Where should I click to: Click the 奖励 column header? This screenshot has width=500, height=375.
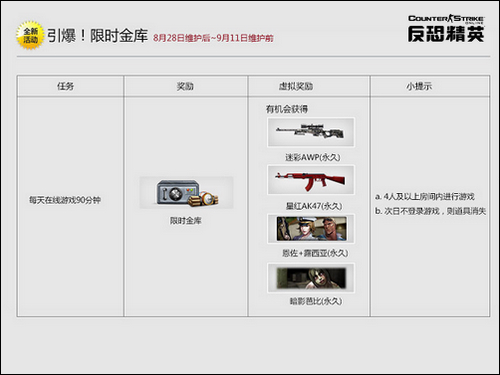(x=185, y=86)
